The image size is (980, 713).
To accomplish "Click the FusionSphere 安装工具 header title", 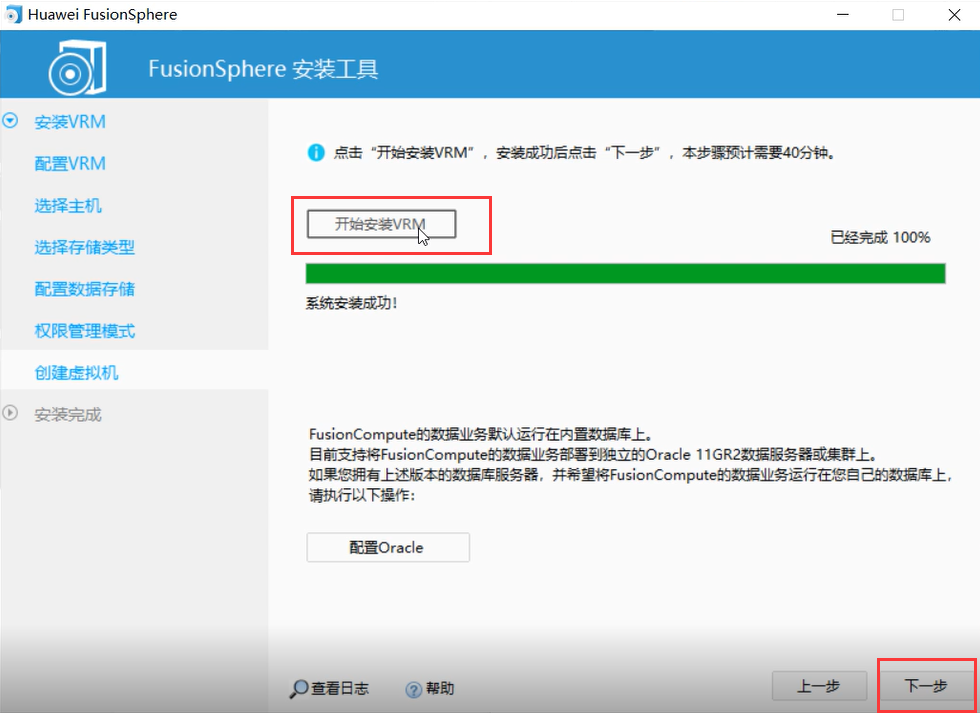I will click(263, 69).
